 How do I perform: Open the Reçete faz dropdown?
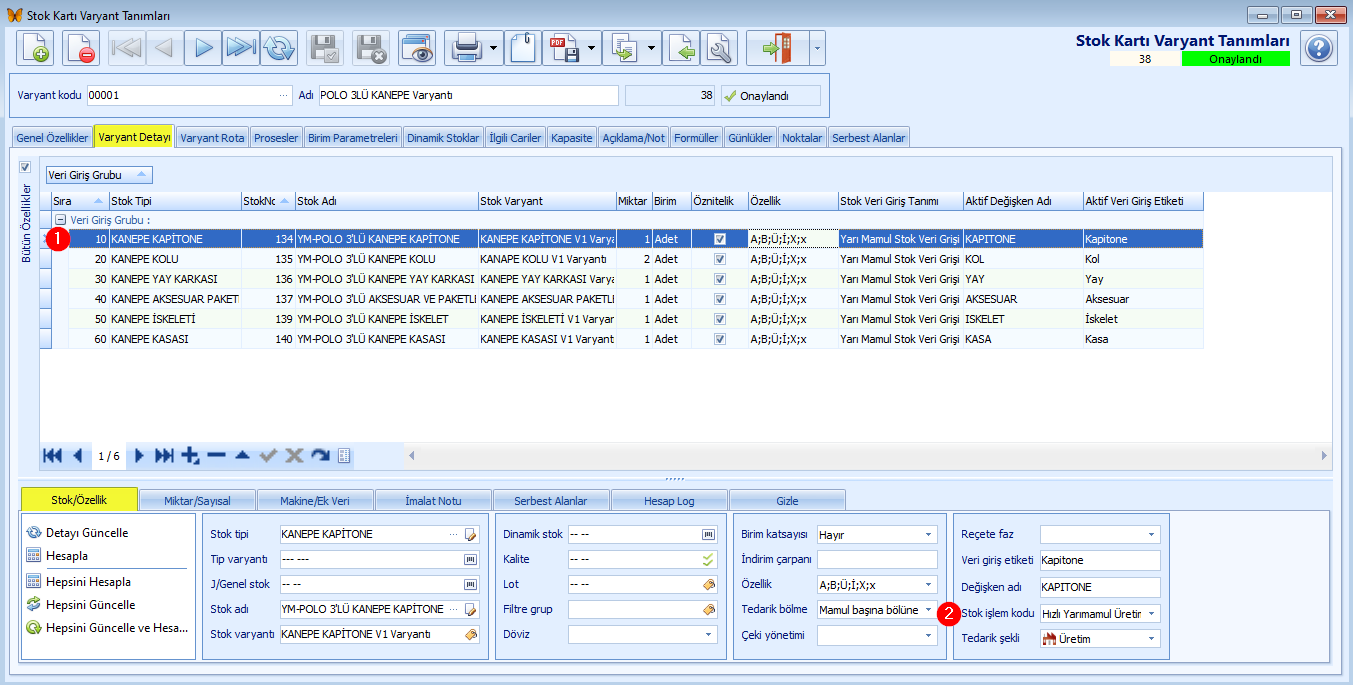[1151, 534]
